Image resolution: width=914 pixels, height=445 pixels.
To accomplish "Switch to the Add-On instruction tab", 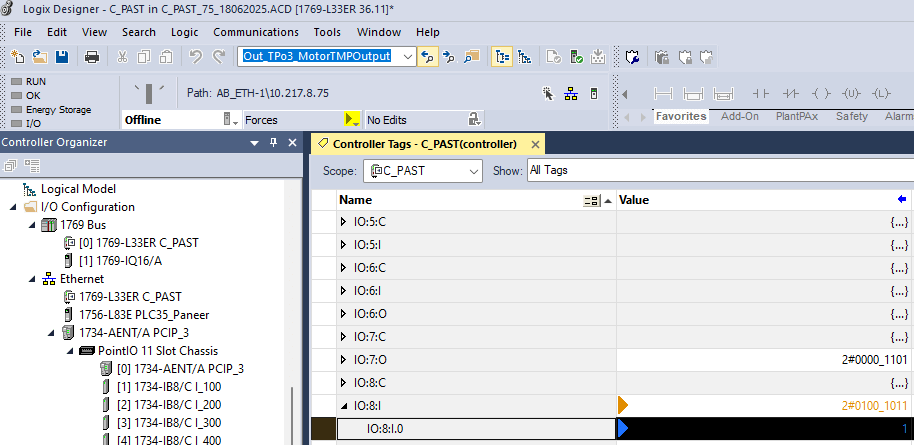I will pos(740,116).
